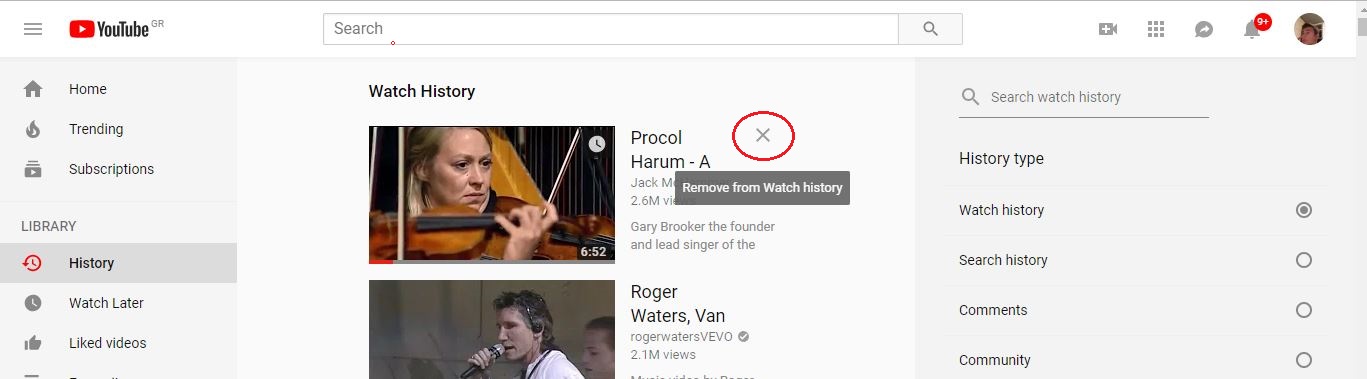Select the Comments radio button
The image size is (1367, 379).
[1303, 310]
